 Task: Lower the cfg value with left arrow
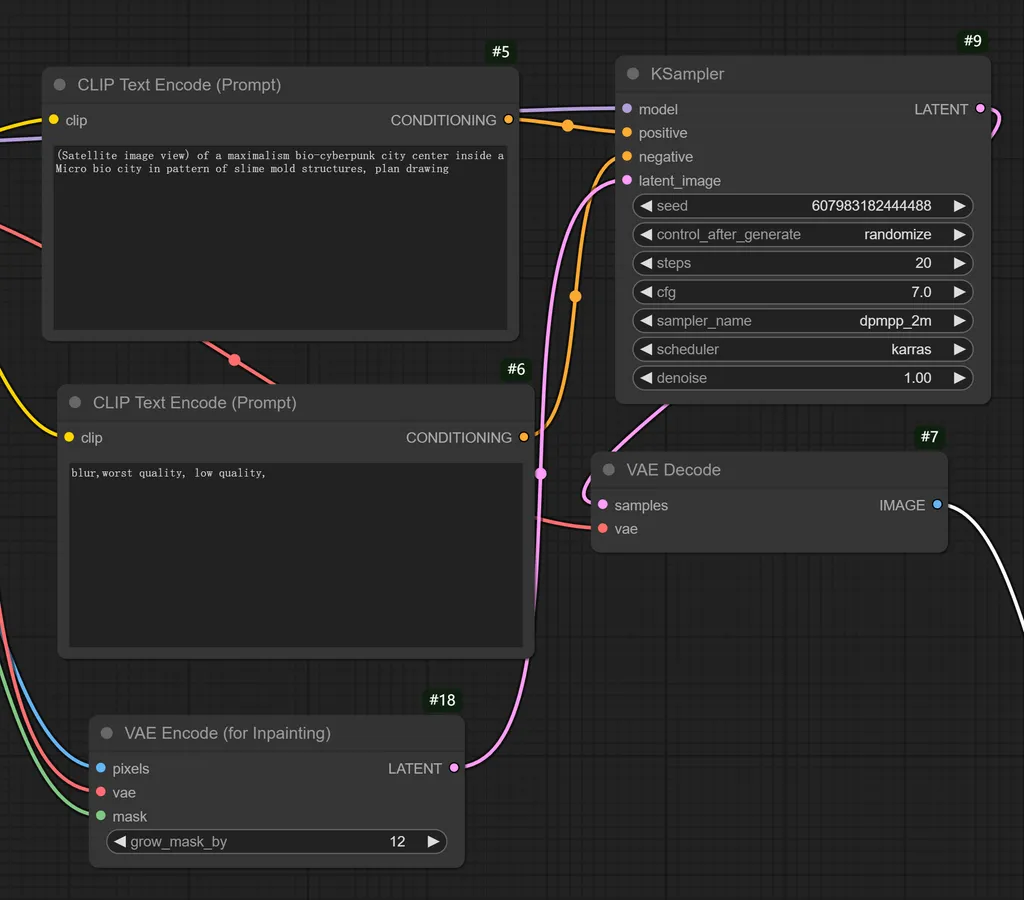click(646, 292)
